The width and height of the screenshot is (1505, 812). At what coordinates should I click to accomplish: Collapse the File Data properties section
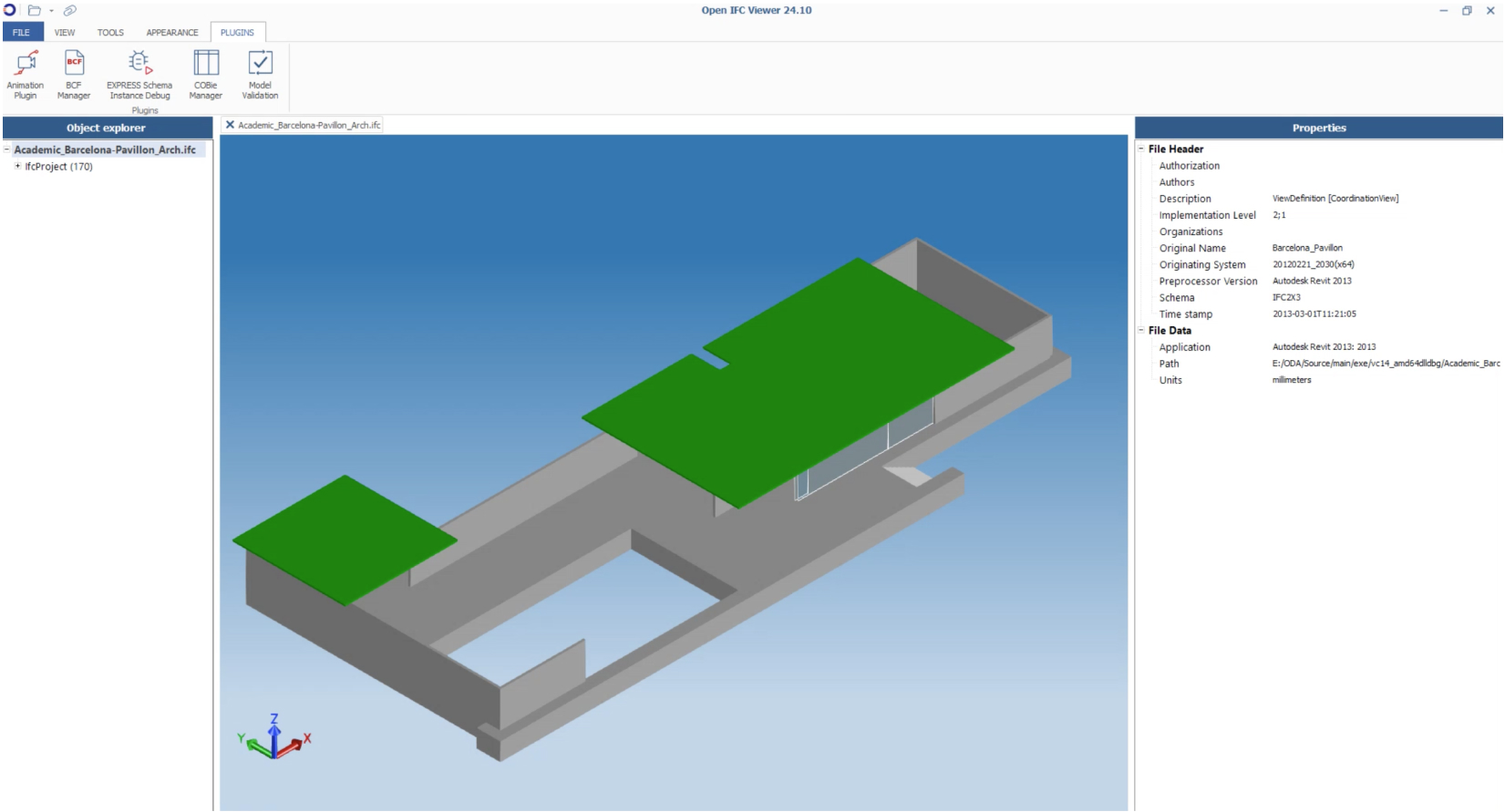click(1140, 330)
